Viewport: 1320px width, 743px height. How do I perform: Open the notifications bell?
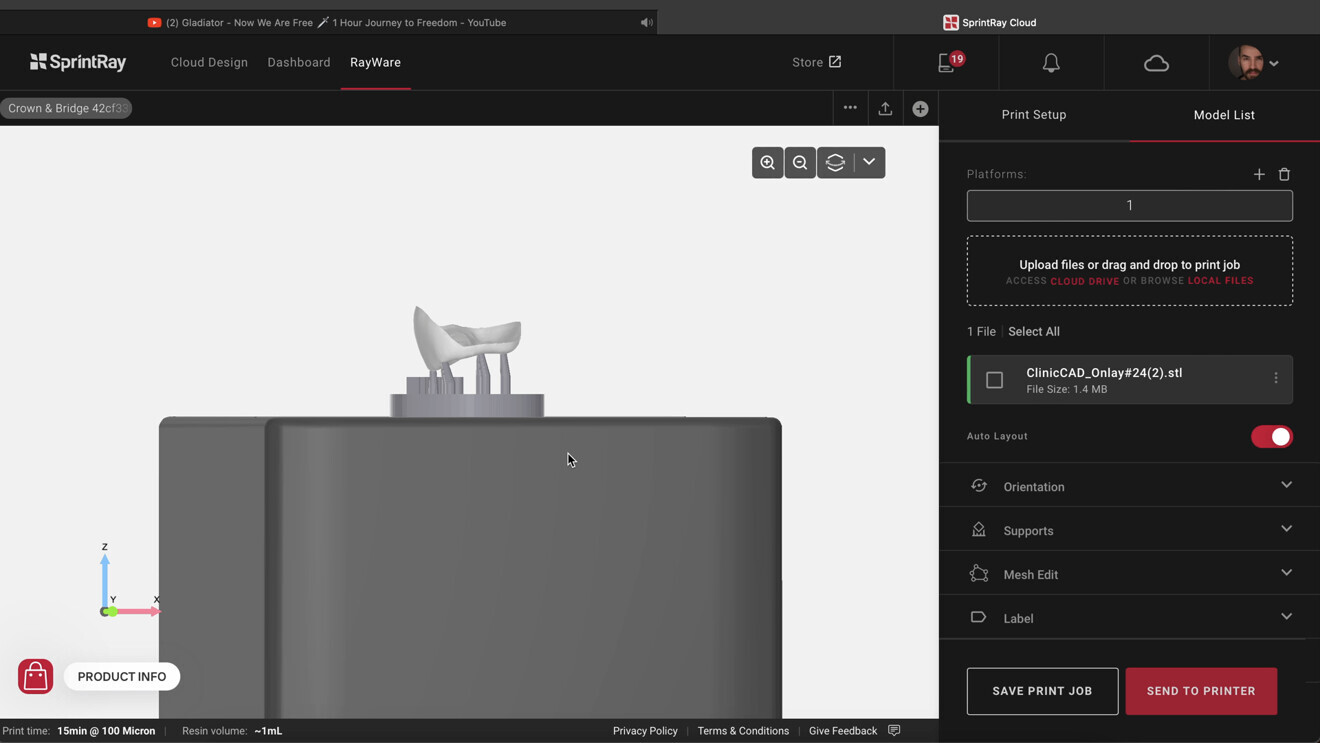1051,63
